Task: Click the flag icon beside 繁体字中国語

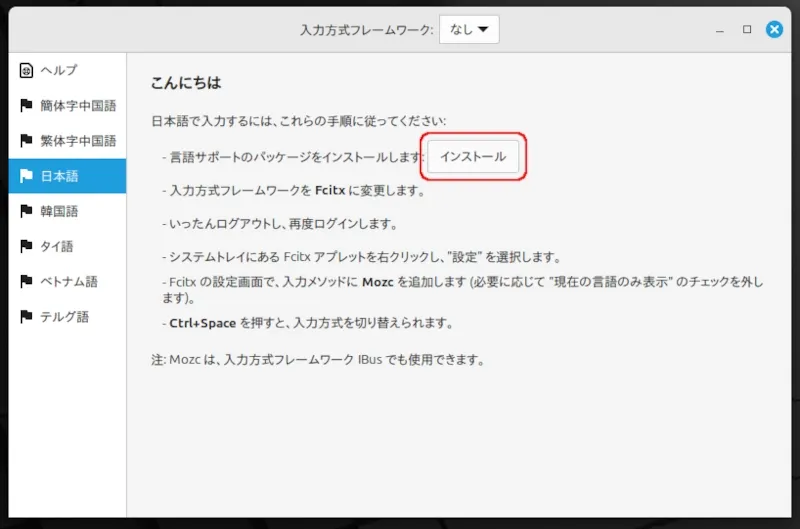Action: click(26, 141)
